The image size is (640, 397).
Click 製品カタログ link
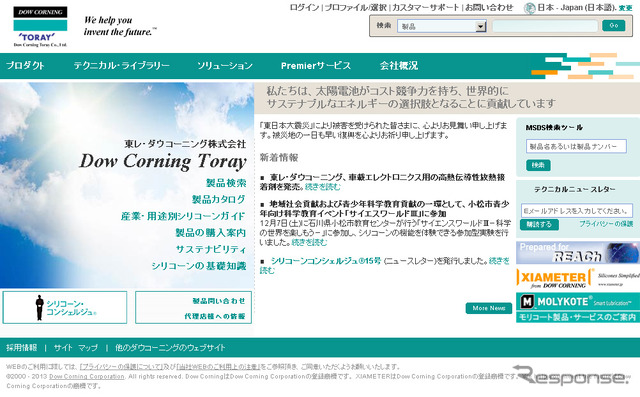click(219, 200)
